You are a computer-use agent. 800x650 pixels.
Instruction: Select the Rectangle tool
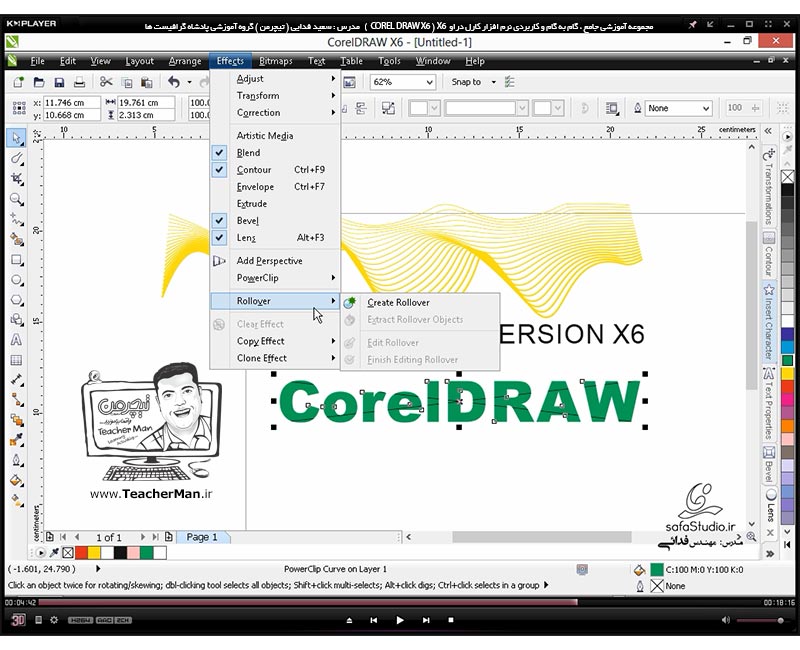[17, 260]
